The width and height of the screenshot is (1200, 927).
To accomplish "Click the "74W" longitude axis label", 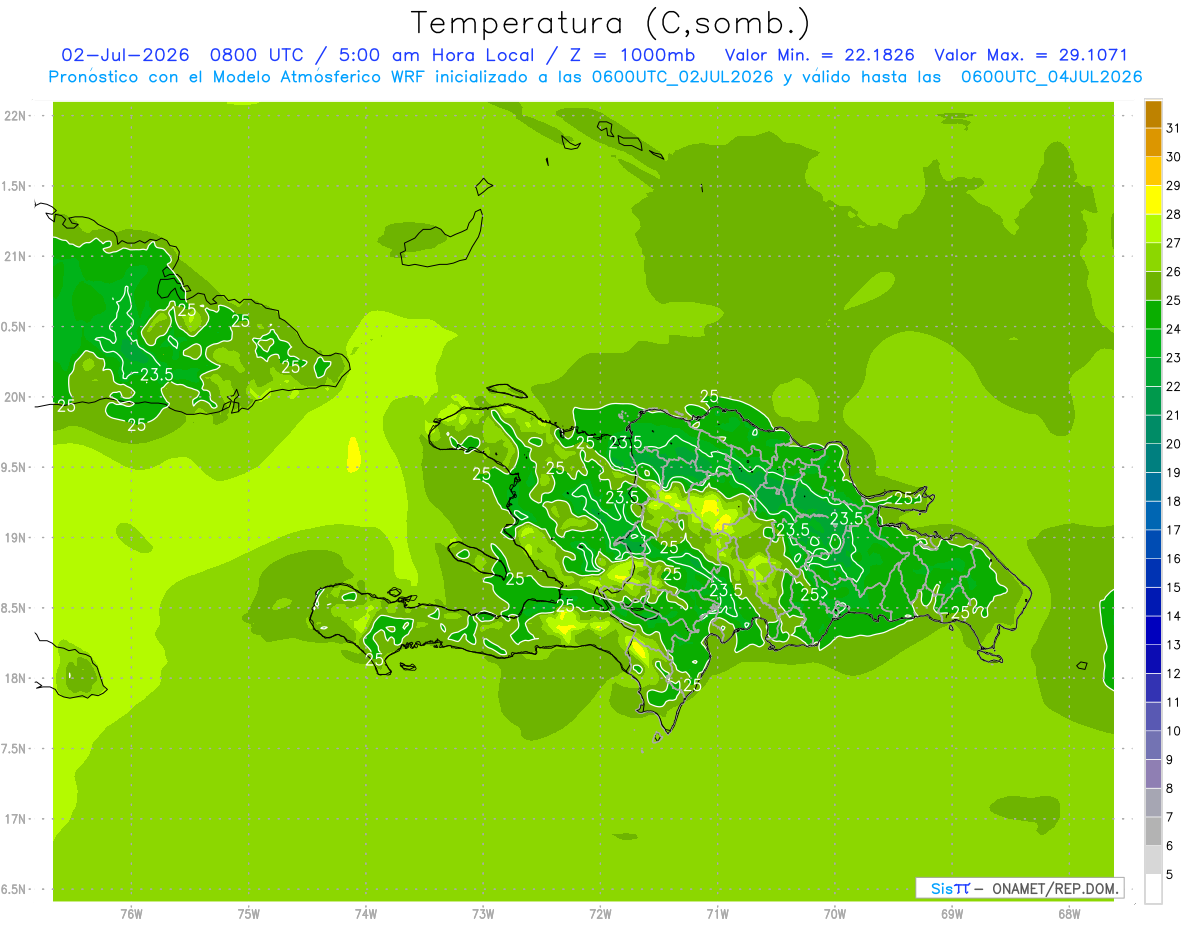I will click(365, 915).
